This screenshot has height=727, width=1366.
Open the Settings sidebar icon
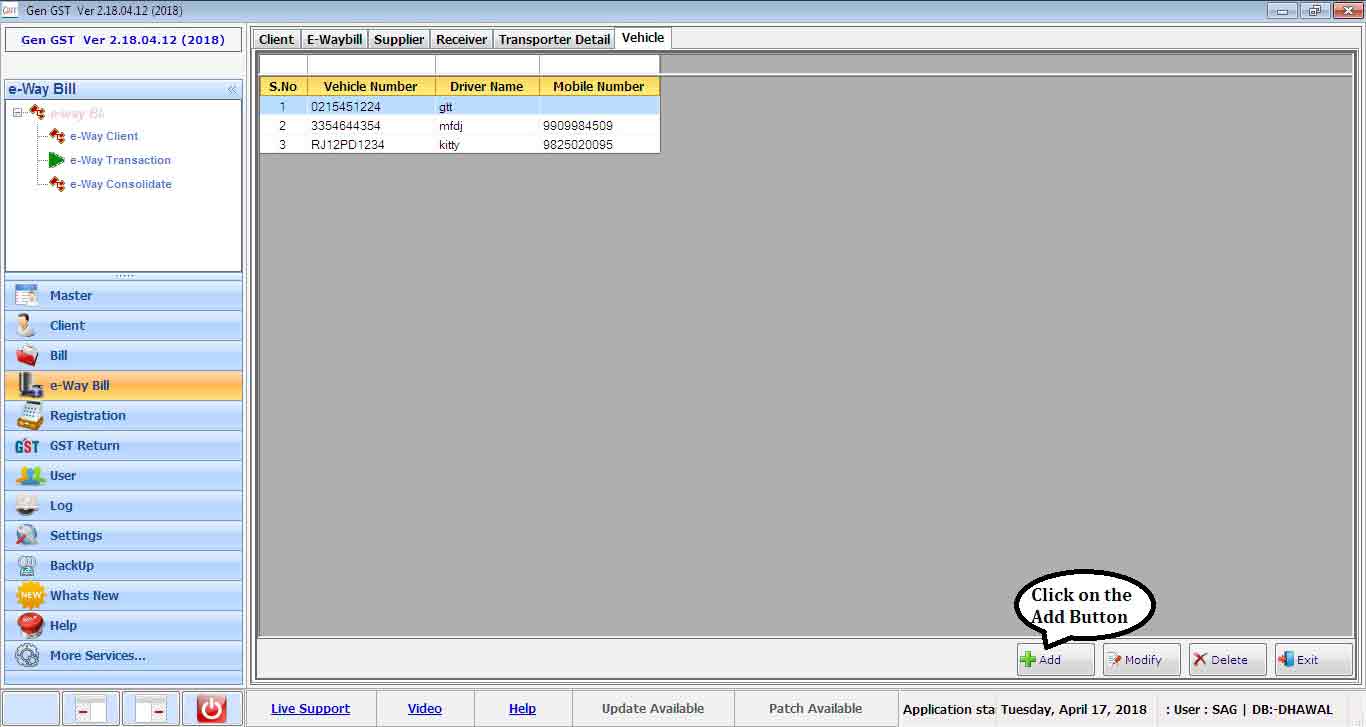tap(27, 536)
